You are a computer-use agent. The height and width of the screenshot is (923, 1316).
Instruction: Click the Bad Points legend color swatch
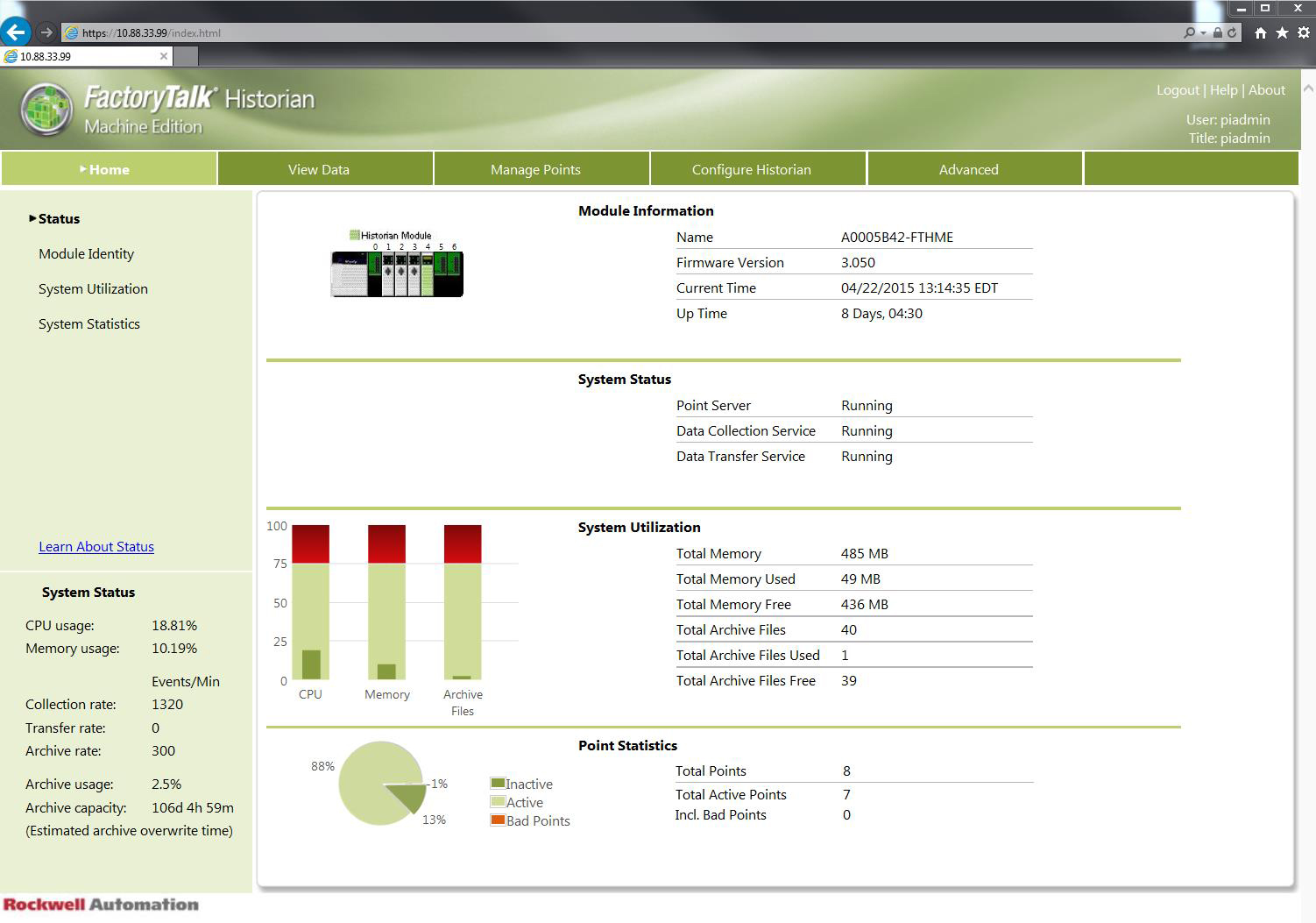click(498, 820)
